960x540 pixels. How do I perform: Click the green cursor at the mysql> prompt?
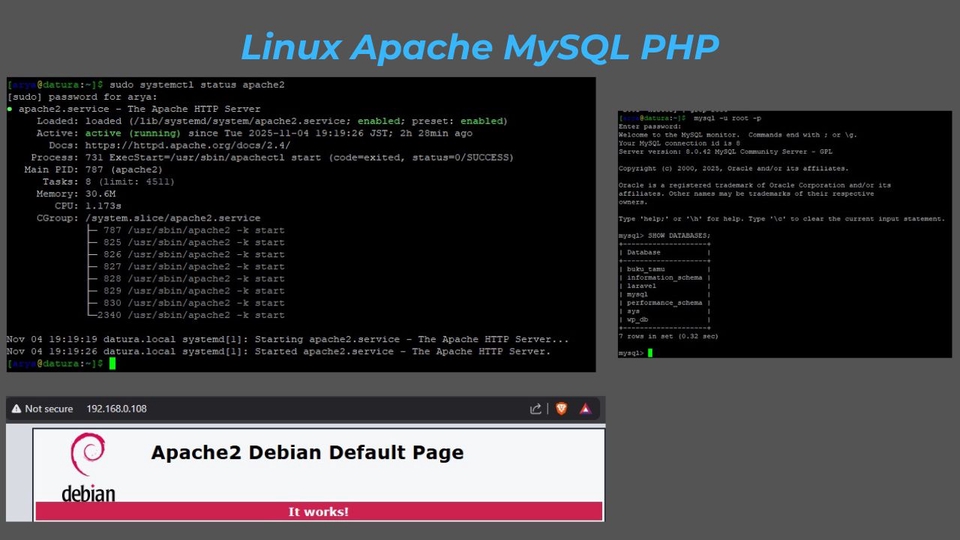click(650, 353)
